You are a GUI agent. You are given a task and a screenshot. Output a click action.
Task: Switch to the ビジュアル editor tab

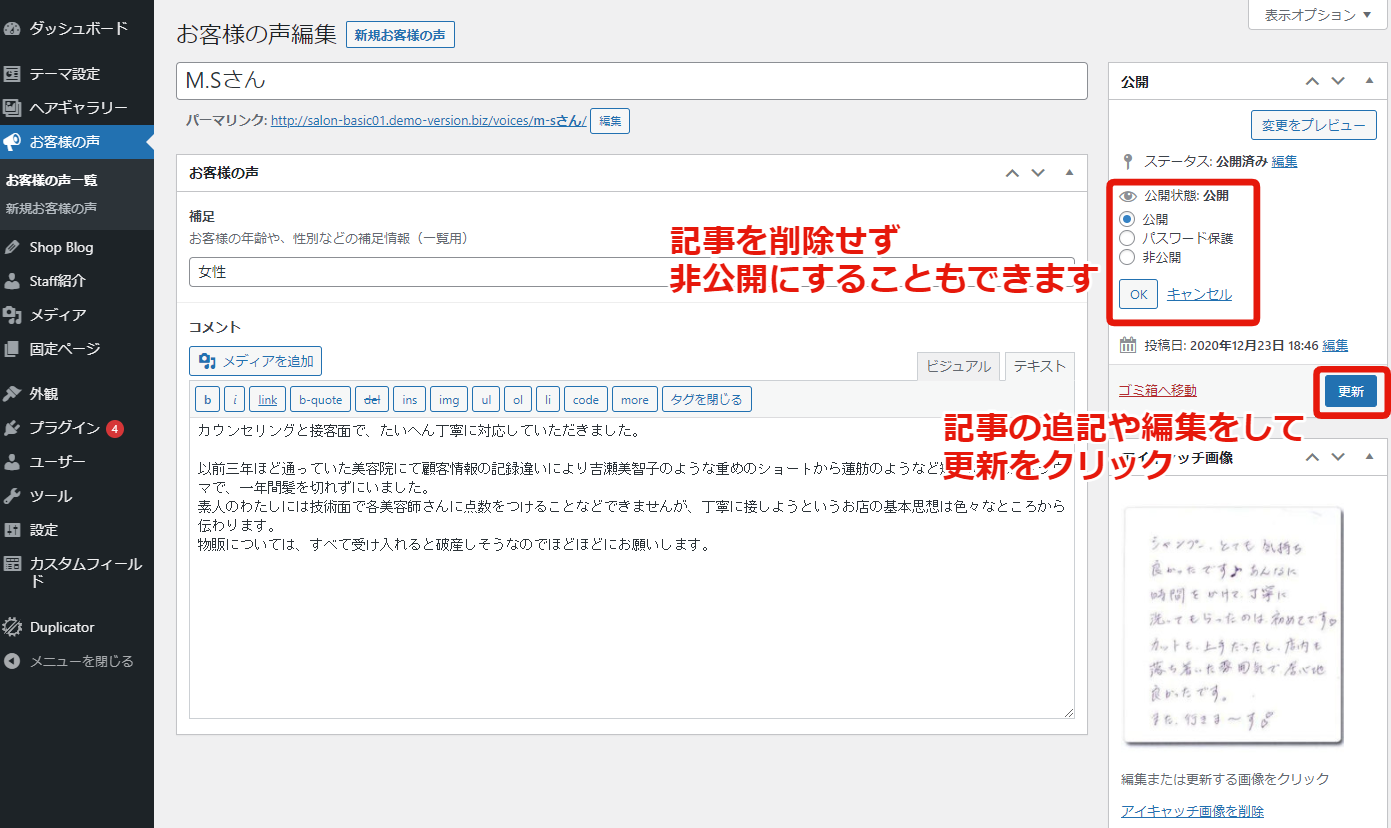pyautogui.click(x=958, y=366)
